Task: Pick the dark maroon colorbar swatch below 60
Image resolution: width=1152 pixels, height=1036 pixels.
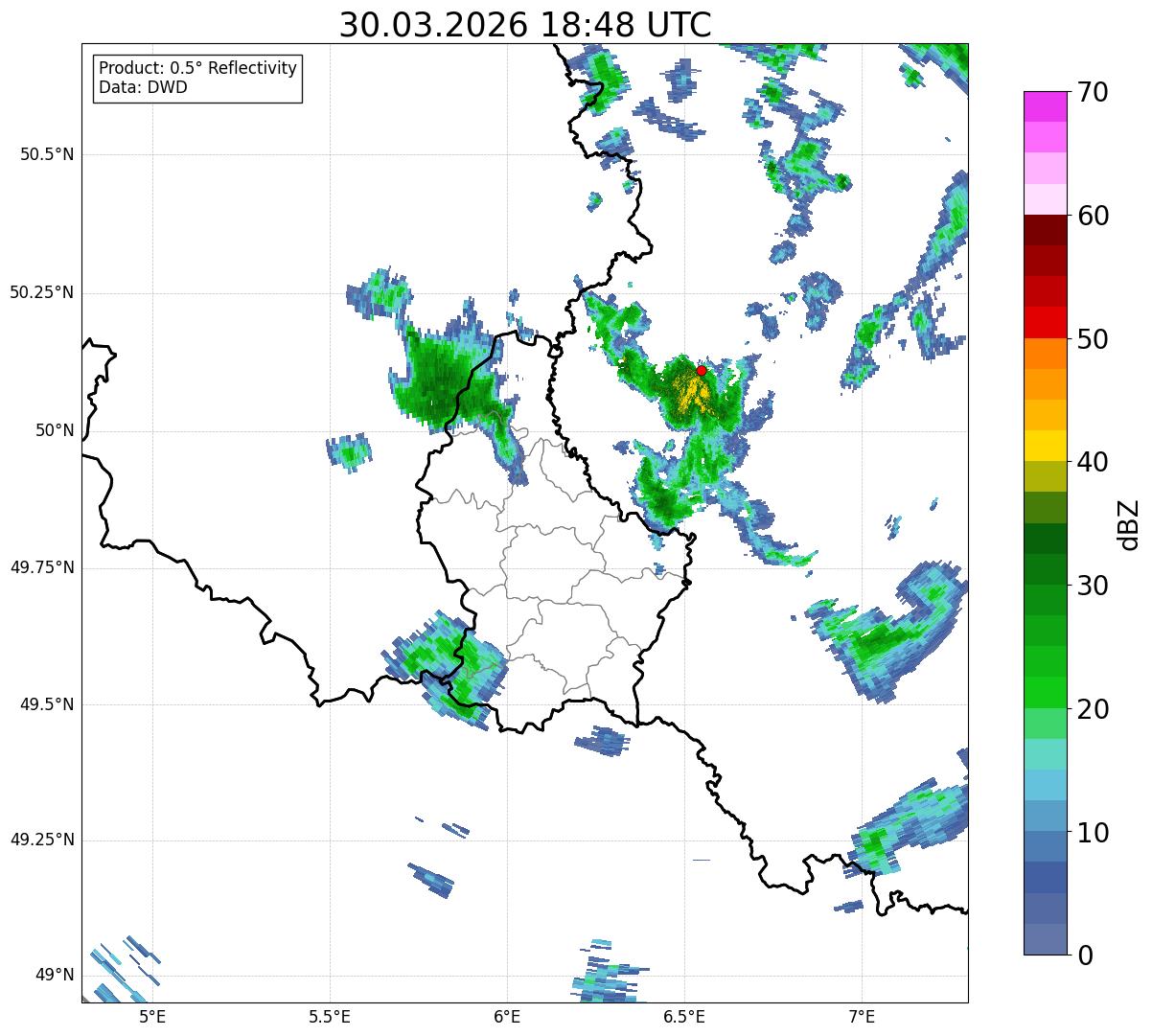Action: [x=1045, y=230]
